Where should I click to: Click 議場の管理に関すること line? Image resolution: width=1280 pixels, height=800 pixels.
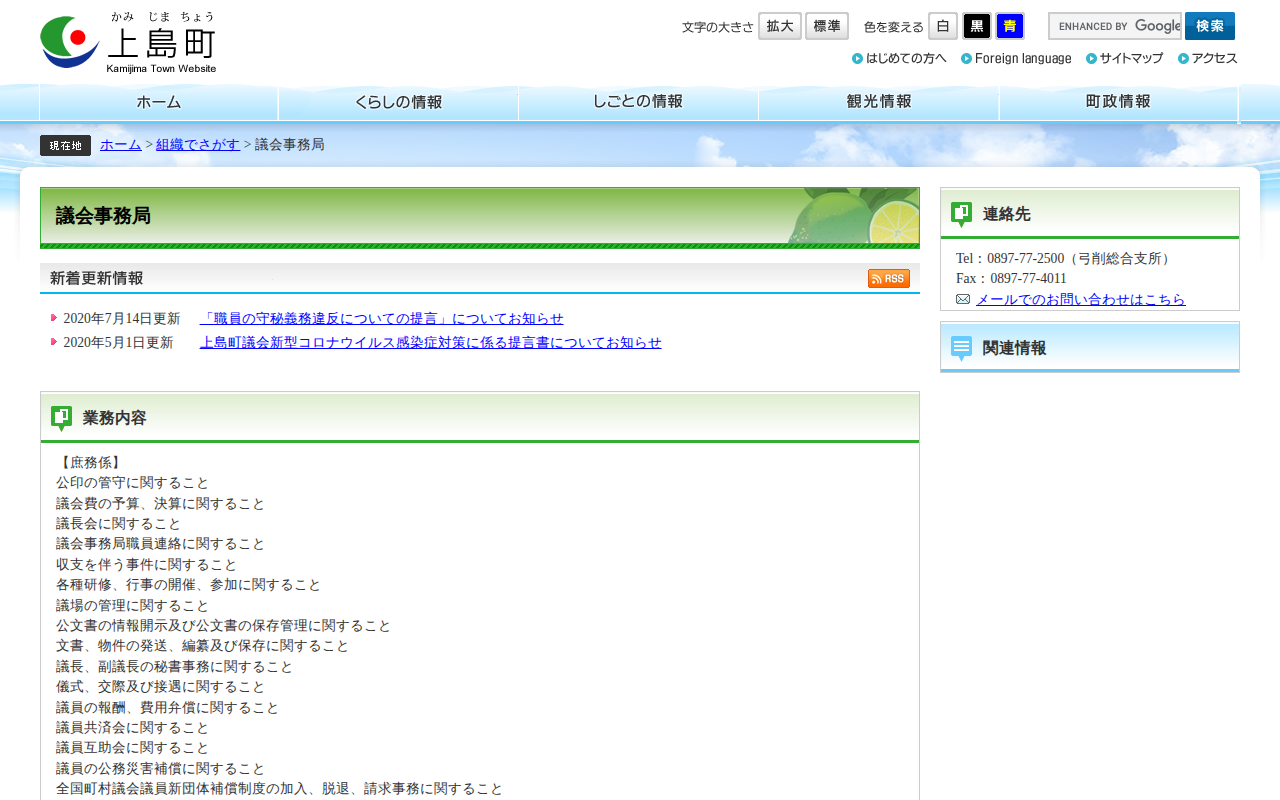133,606
